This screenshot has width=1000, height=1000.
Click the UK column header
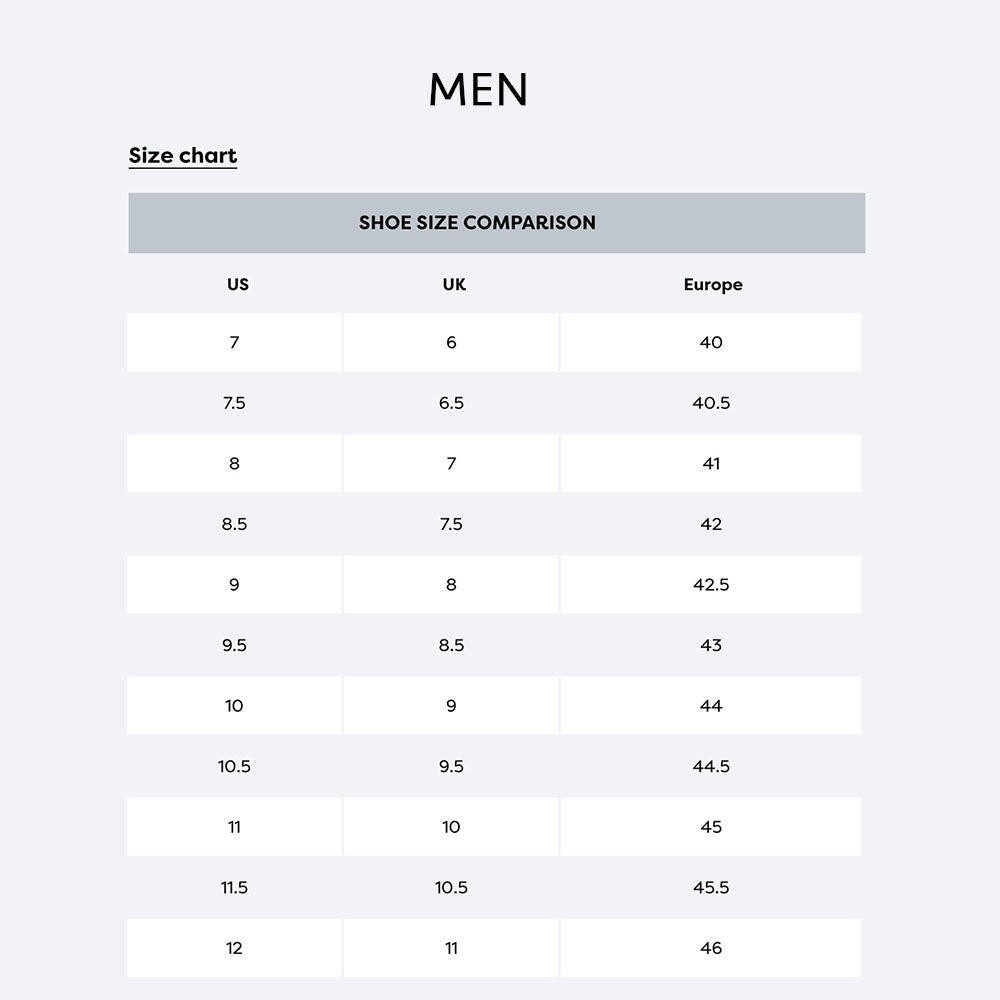pyautogui.click(x=454, y=284)
